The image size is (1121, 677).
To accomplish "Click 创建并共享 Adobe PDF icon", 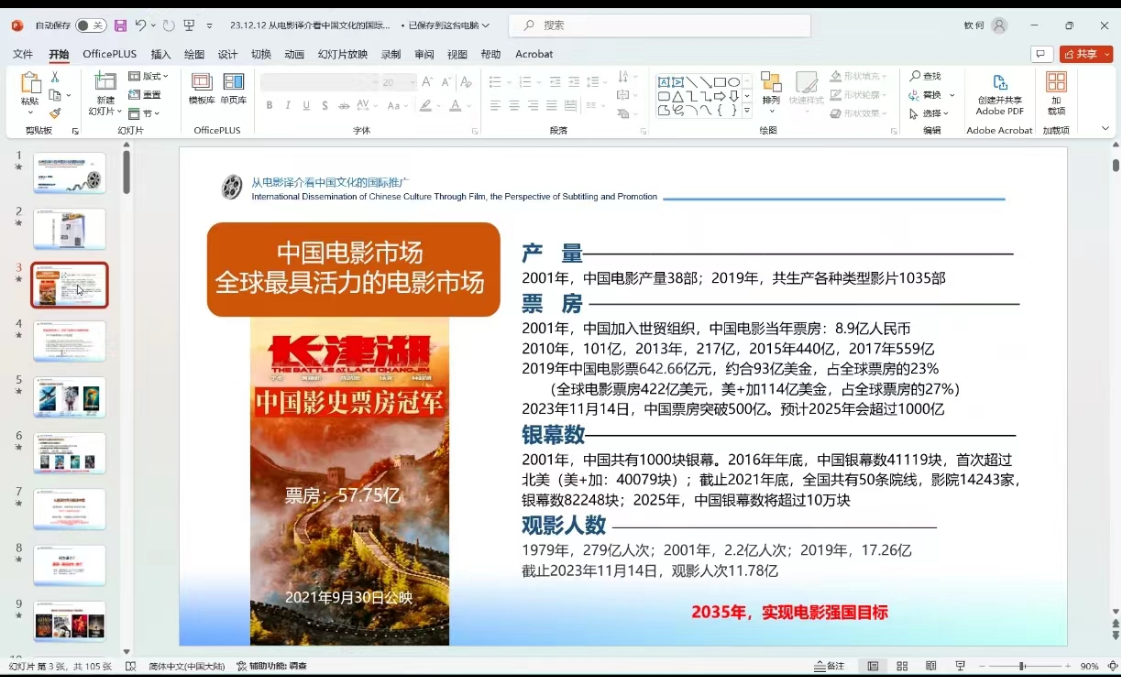I will pyautogui.click(x=999, y=92).
